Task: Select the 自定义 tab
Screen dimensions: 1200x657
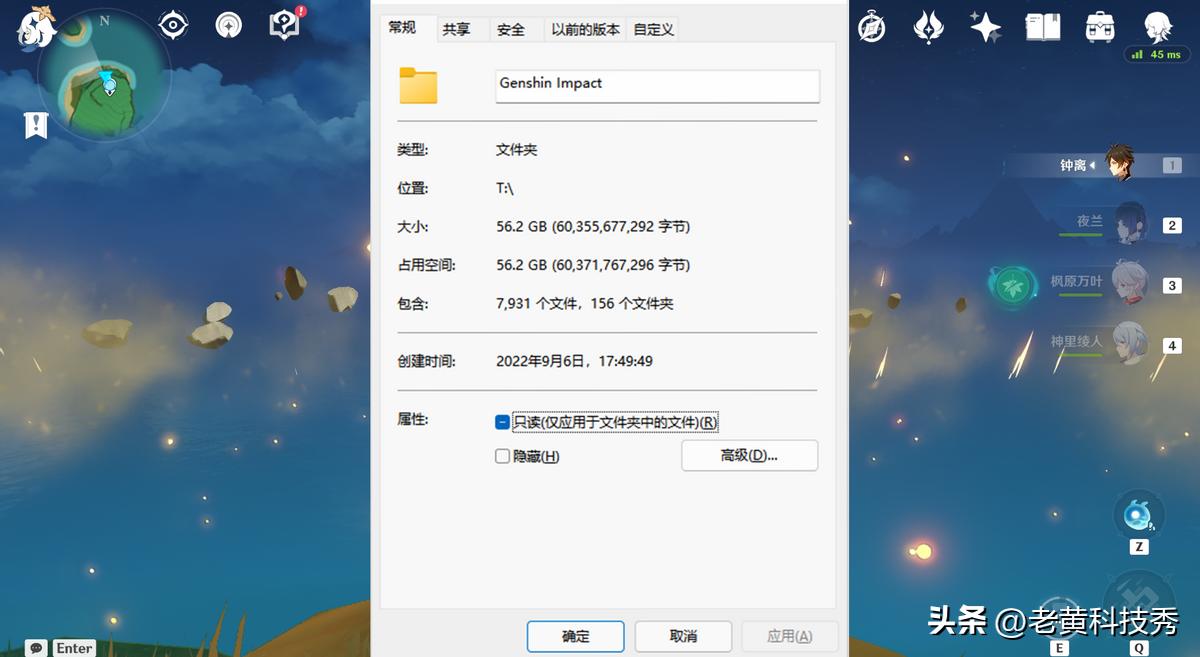Action: [x=655, y=30]
